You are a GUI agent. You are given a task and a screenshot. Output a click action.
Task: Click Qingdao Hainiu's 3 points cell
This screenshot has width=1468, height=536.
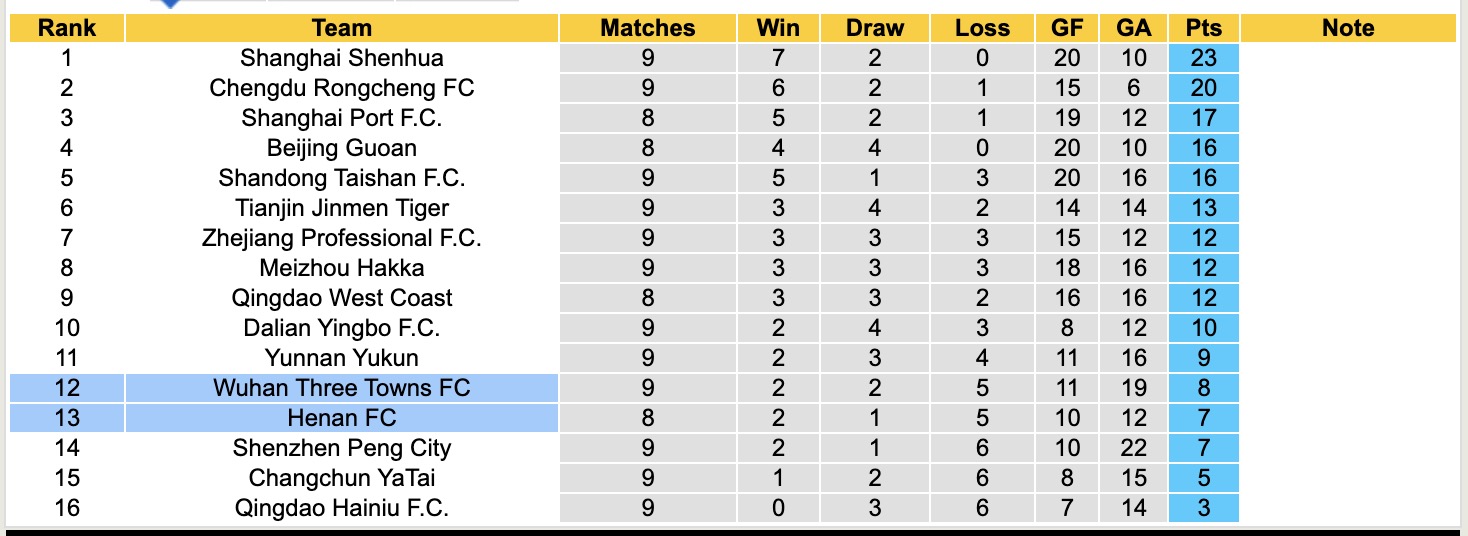1203,508
